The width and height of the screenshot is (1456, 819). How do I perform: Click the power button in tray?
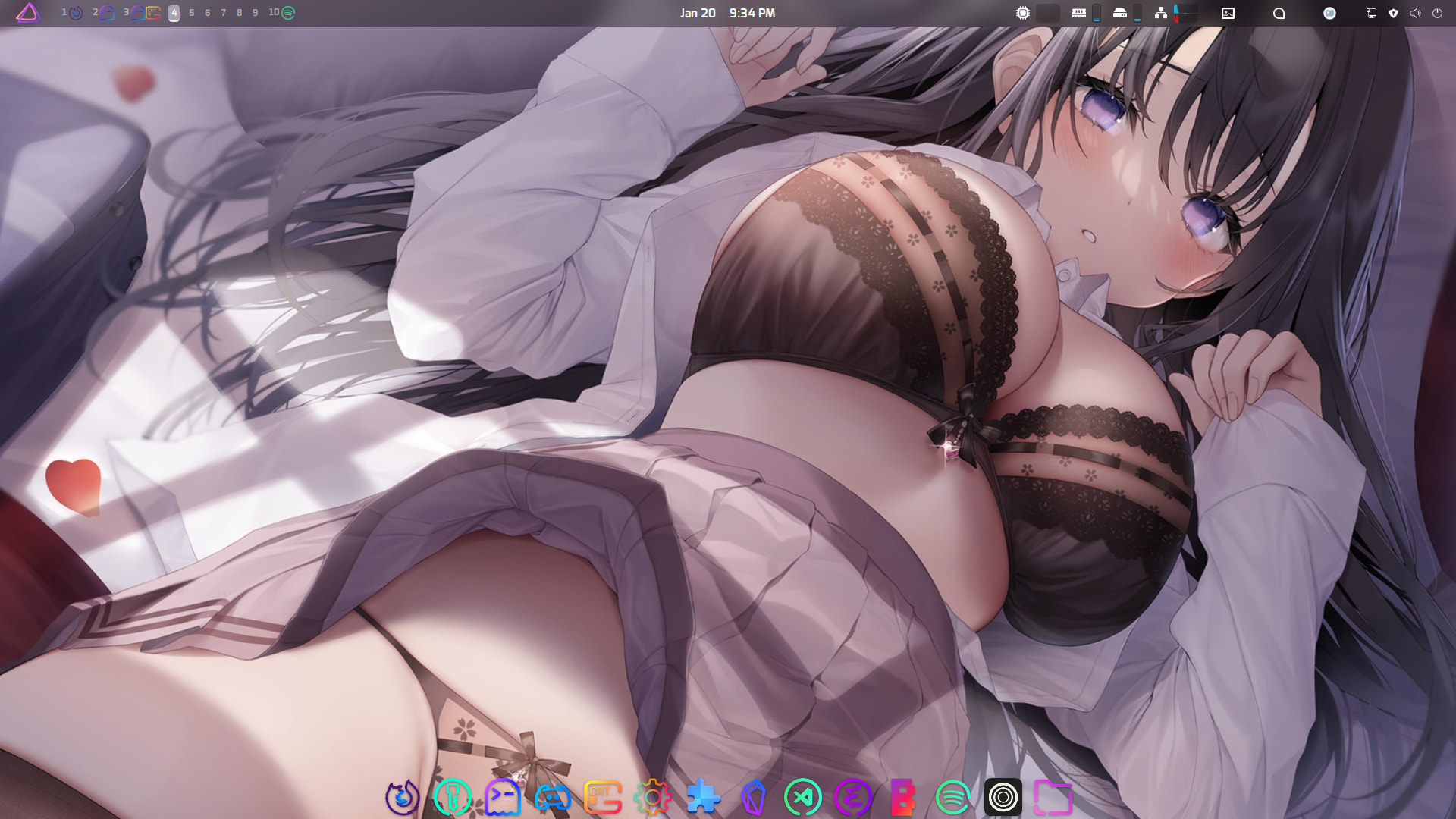click(1437, 13)
